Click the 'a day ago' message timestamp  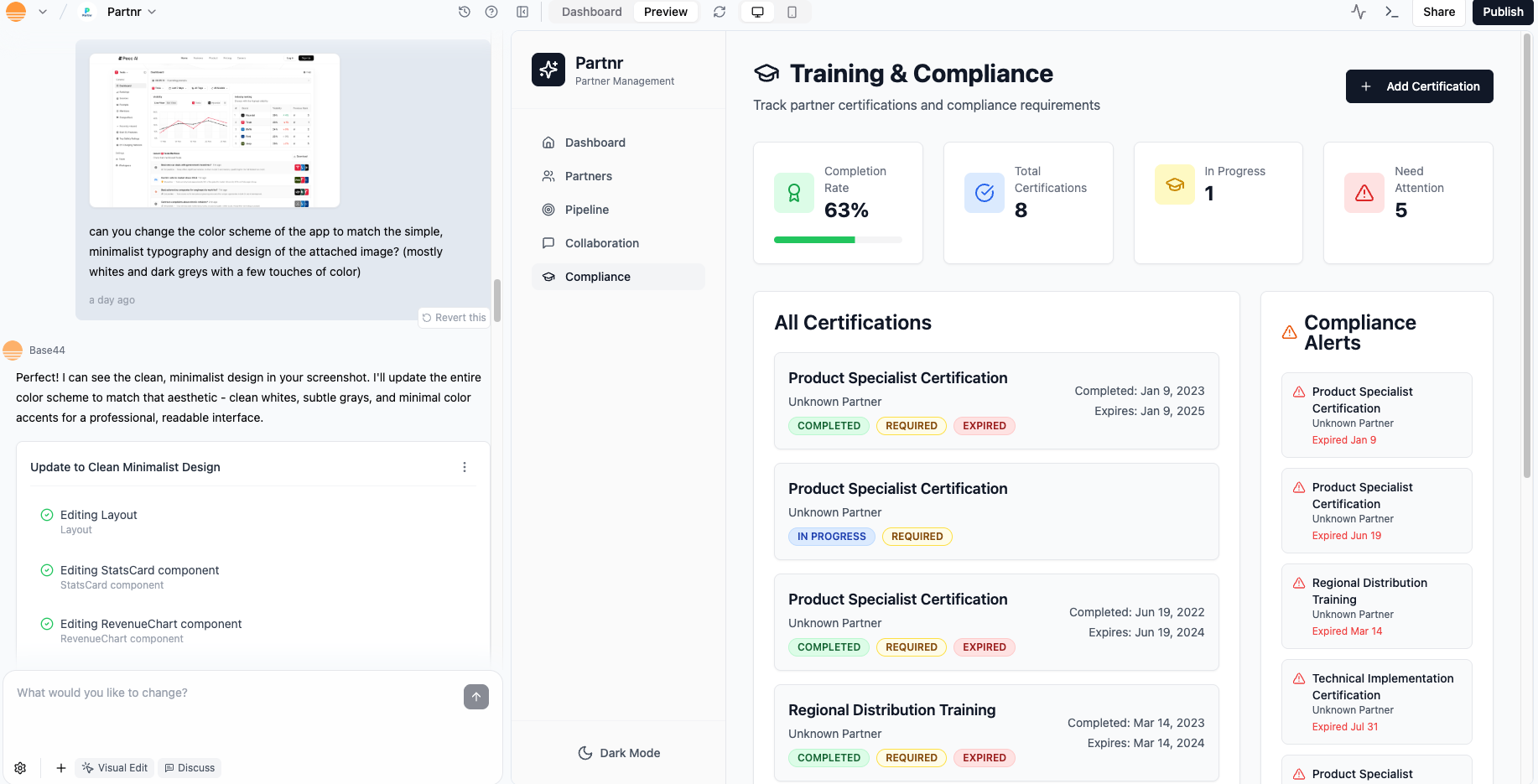112,300
